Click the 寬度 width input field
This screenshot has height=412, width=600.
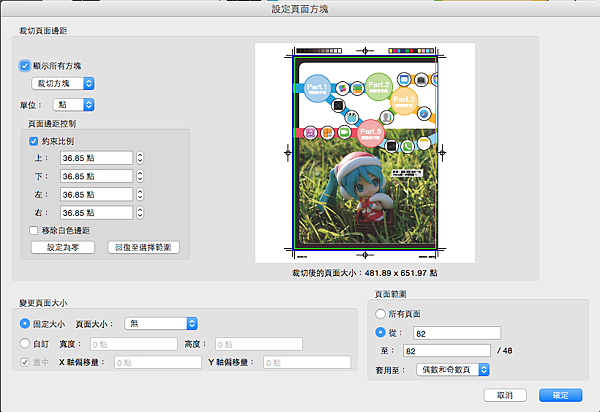[x=134, y=344]
